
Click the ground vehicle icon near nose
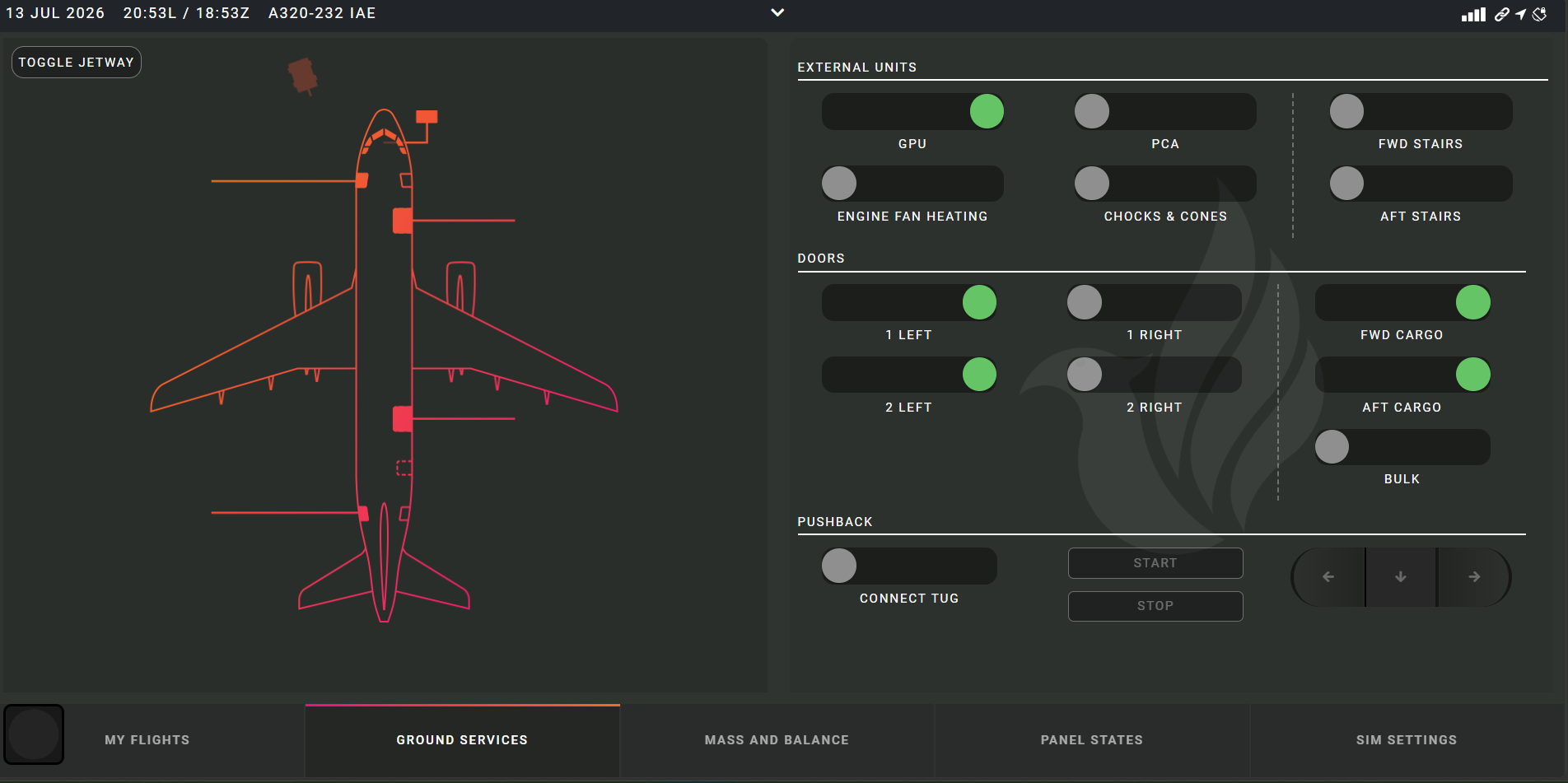[x=303, y=77]
